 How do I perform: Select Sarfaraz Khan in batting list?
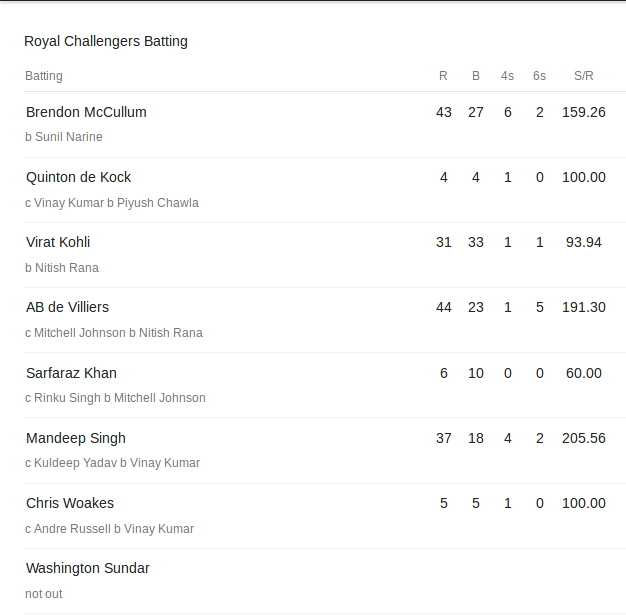(71, 373)
